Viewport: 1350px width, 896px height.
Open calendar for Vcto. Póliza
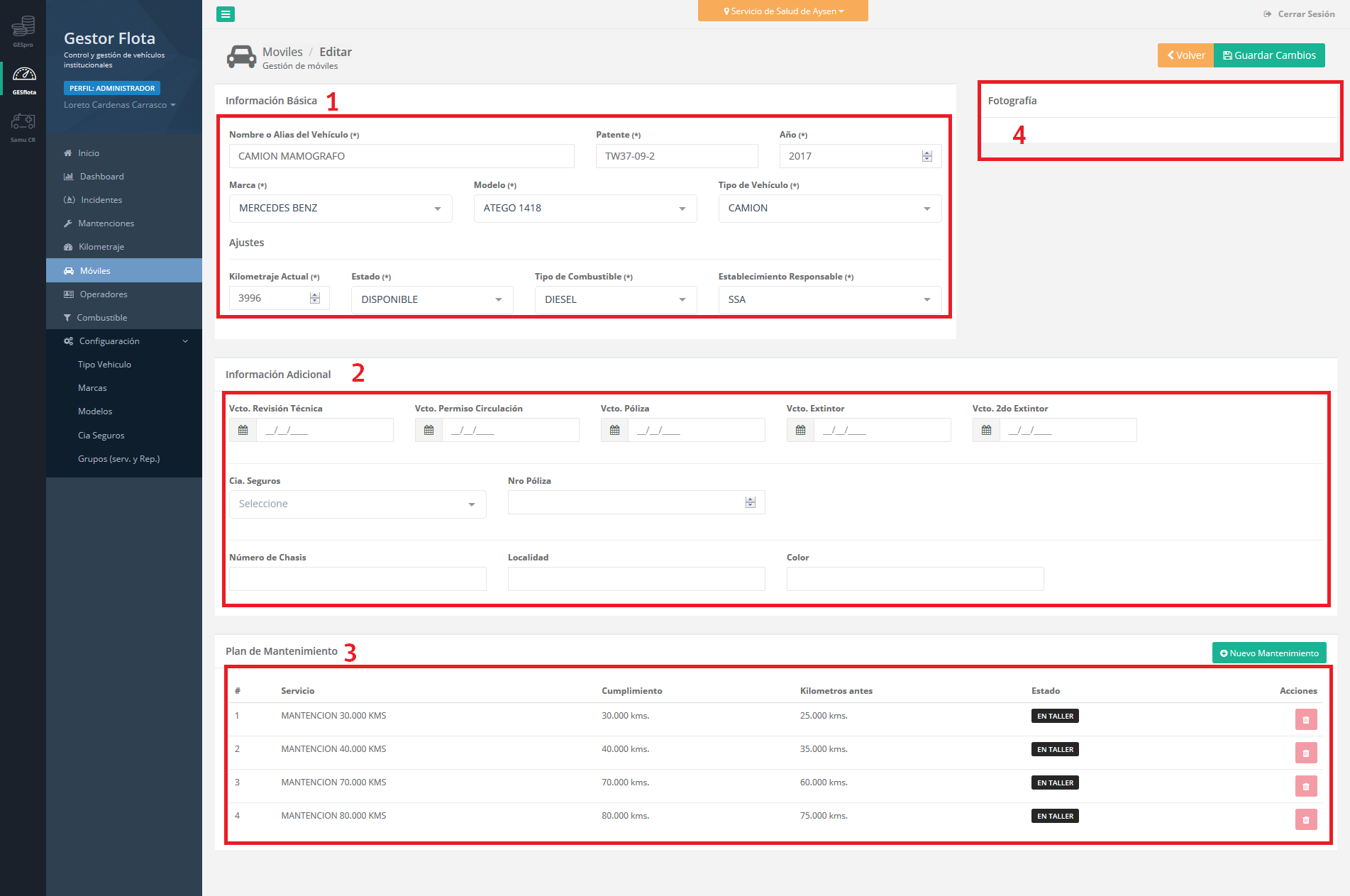[614, 430]
